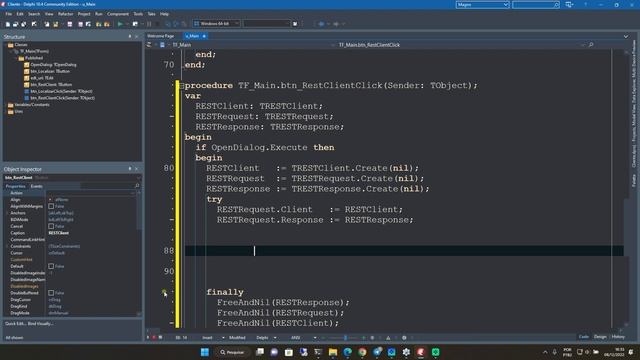The width and height of the screenshot is (640, 360).
Task: Click the IDE search field in title bar
Action: point(535,4)
